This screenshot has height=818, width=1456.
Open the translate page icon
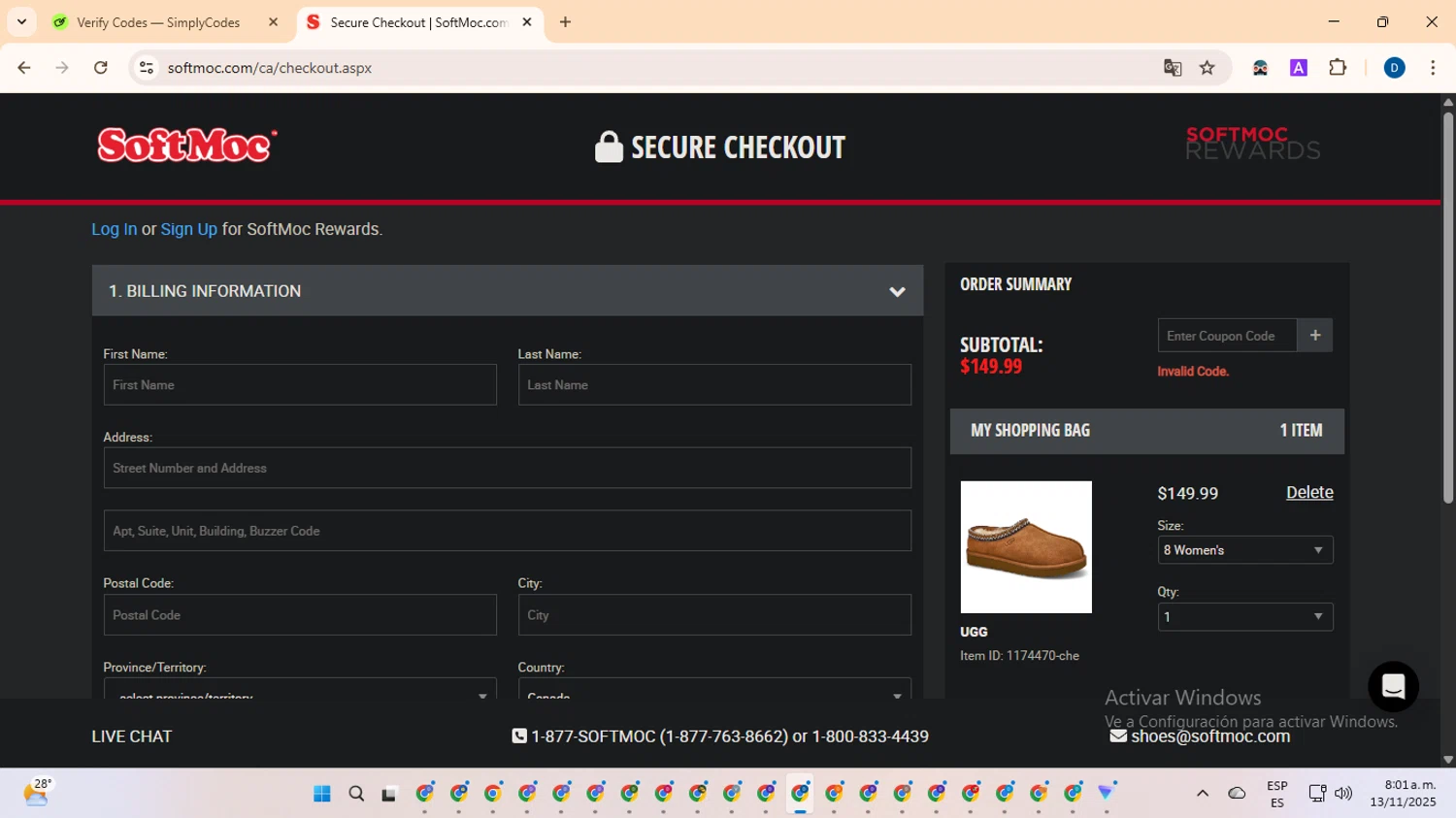[1173, 68]
